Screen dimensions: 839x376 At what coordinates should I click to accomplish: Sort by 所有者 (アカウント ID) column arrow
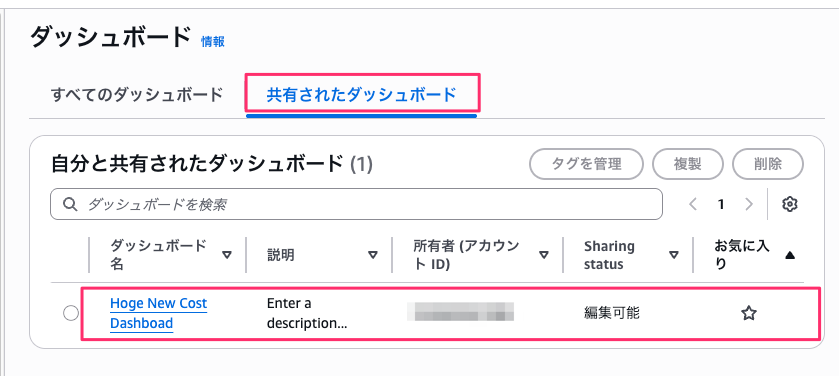point(544,255)
